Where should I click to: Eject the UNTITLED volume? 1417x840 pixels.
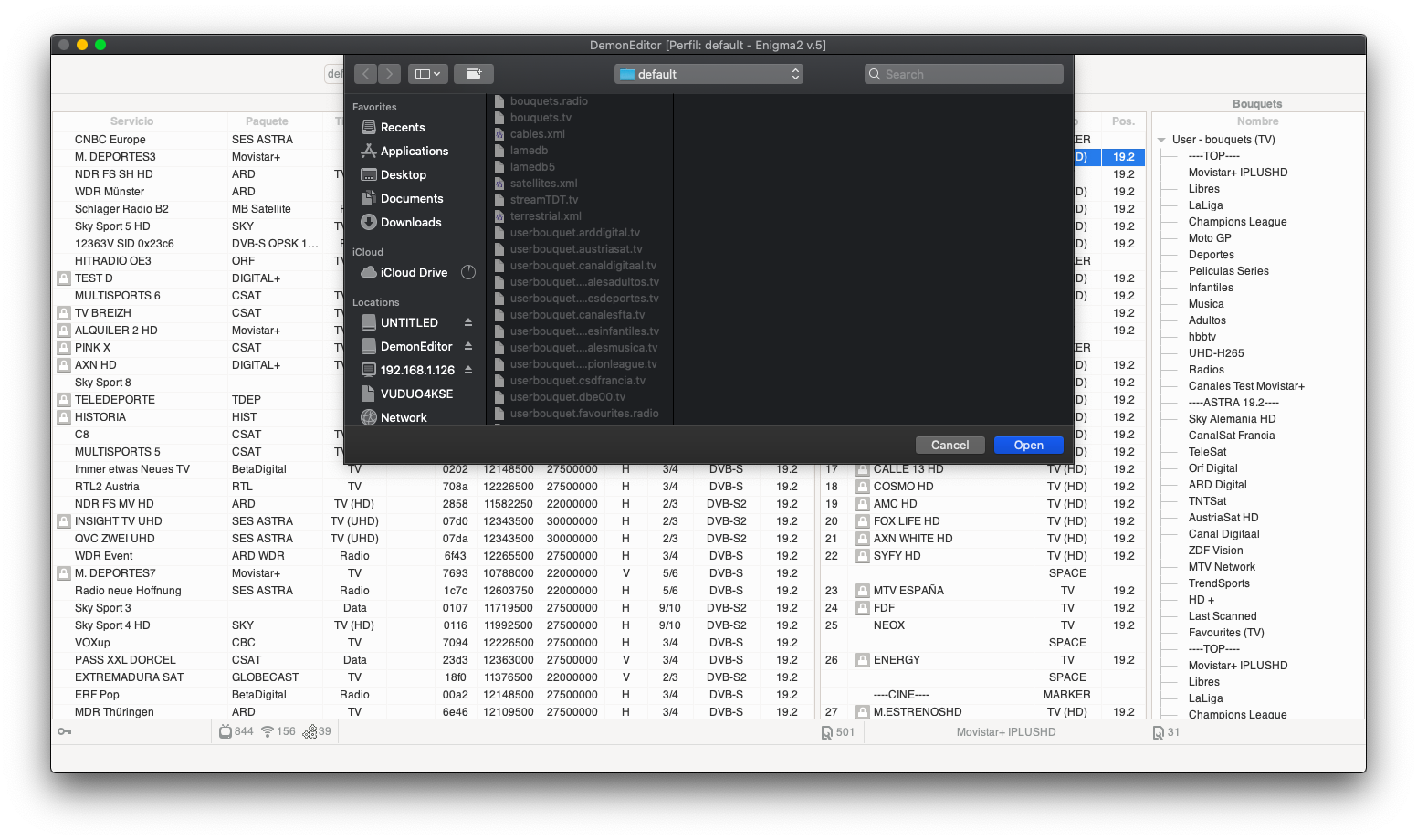468,322
